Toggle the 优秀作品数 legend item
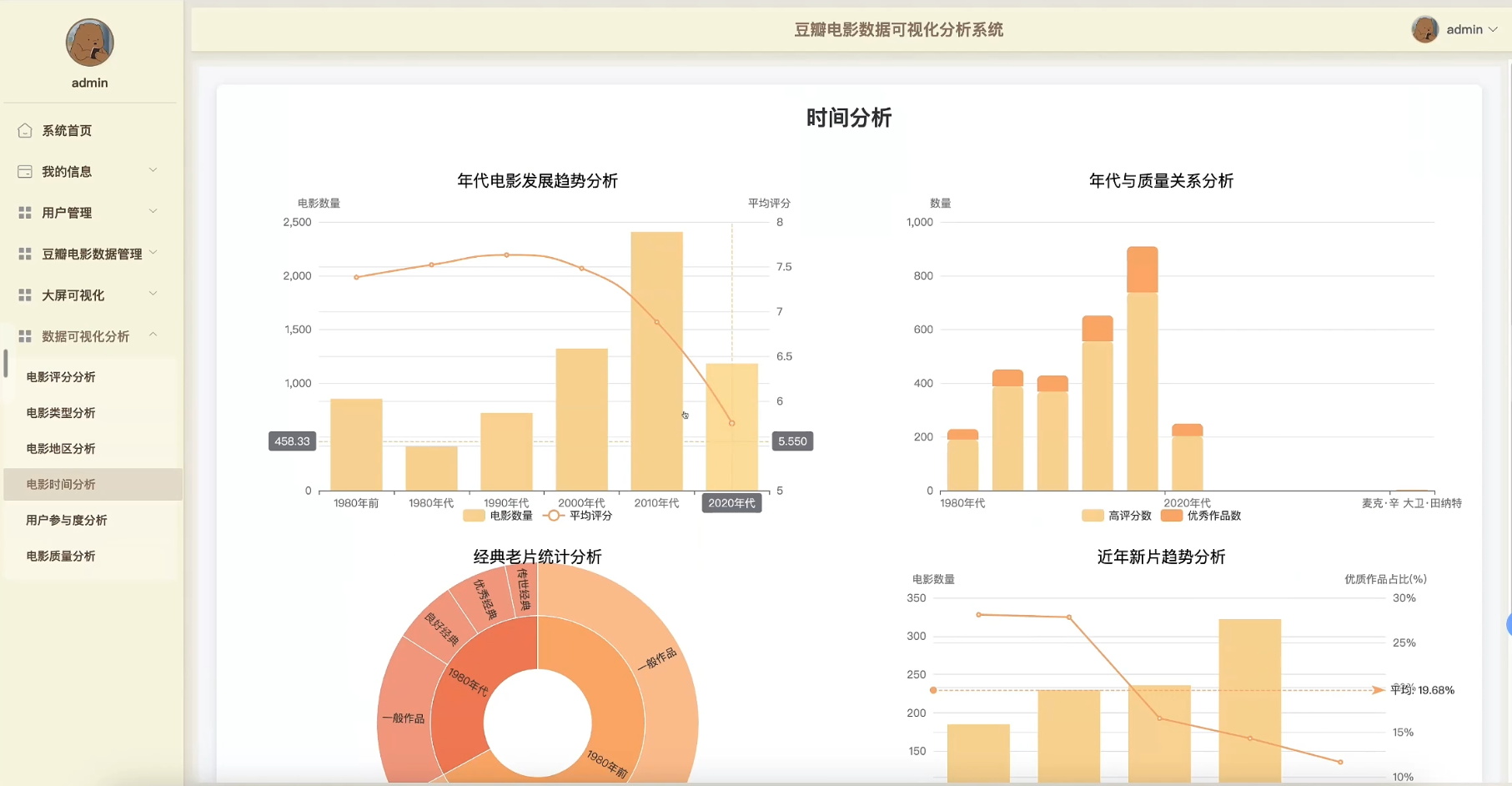The width and height of the screenshot is (1512, 786). pyautogui.click(x=1201, y=516)
